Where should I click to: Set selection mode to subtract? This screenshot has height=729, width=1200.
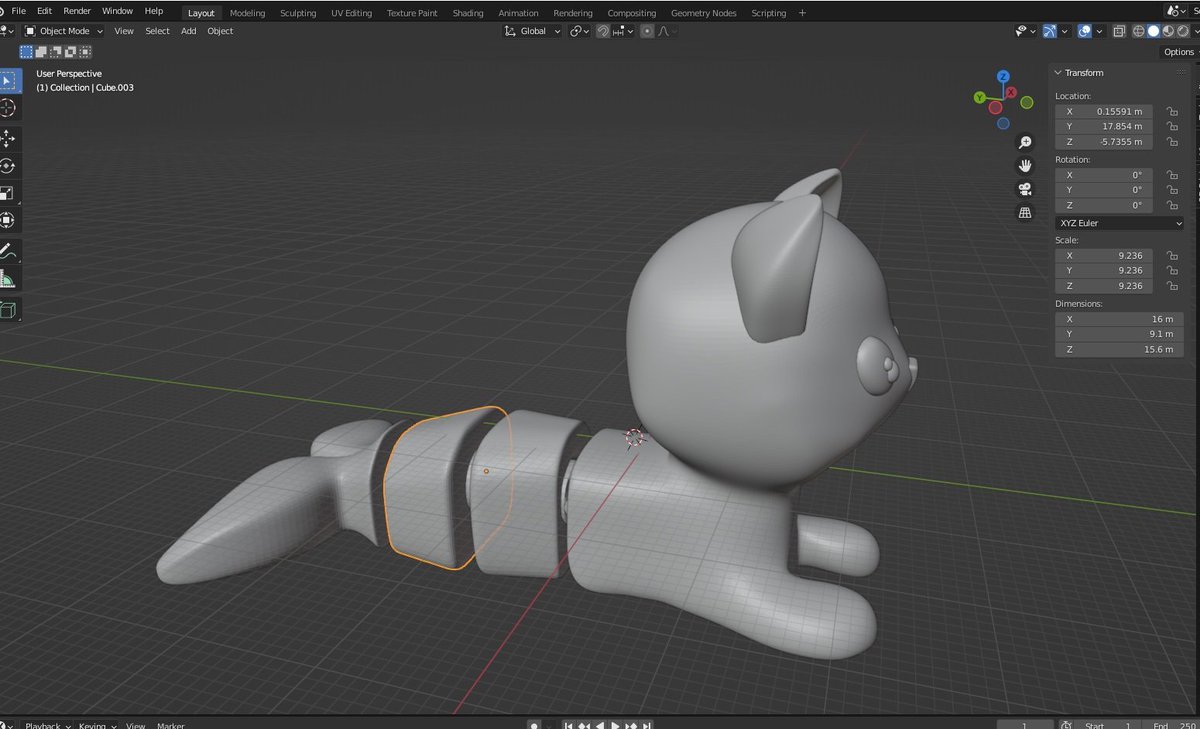tap(56, 51)
